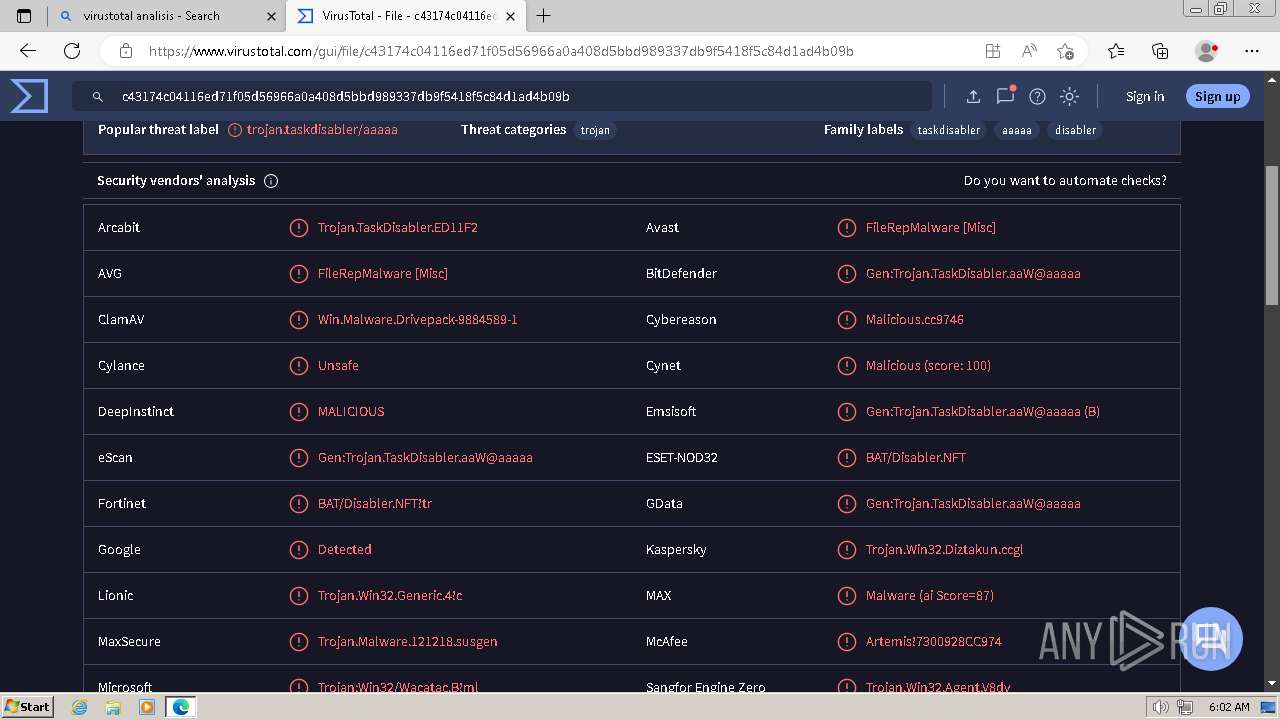
Task: Click the alert icon in the Google row
Action: (x=298, y=550)
